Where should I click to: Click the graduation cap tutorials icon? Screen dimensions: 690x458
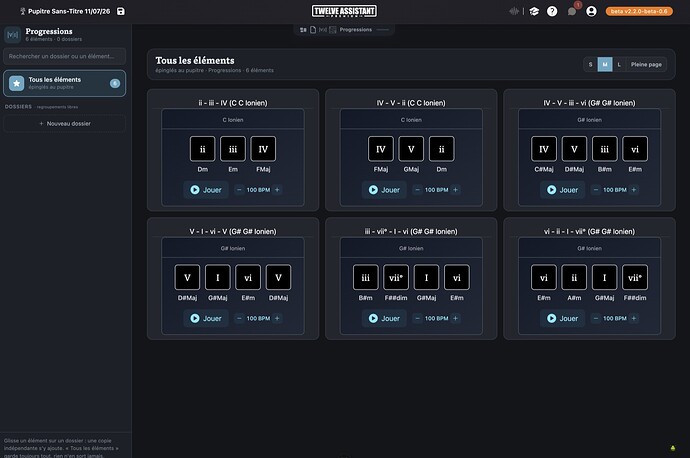534,11
